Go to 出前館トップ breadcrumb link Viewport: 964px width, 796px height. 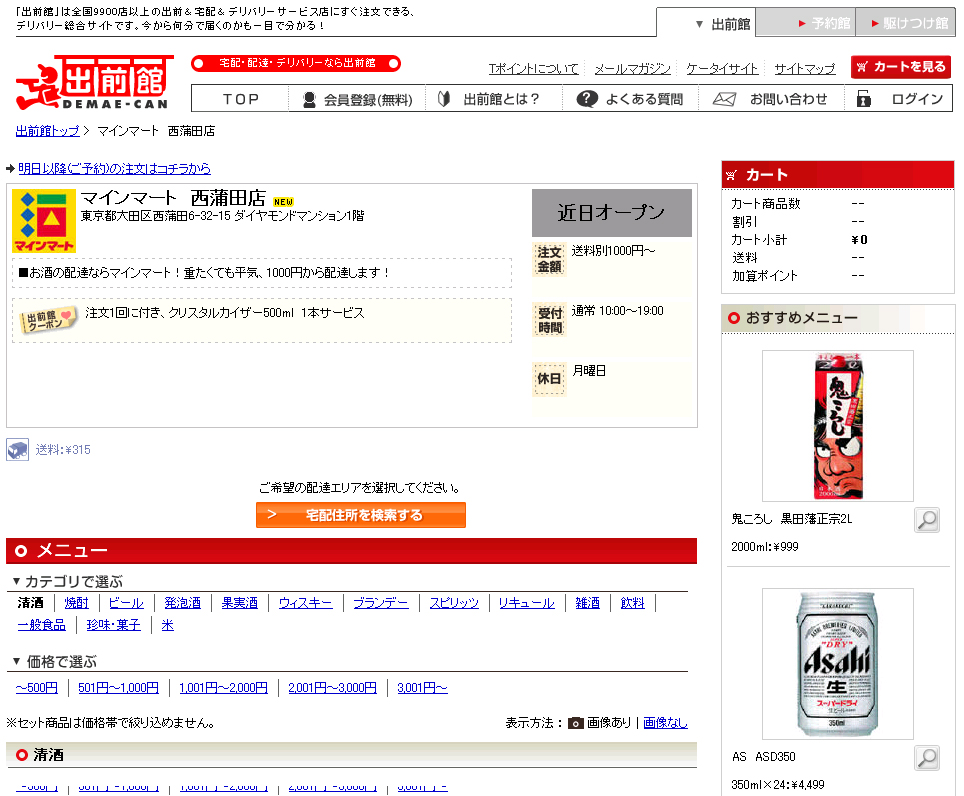47,131
